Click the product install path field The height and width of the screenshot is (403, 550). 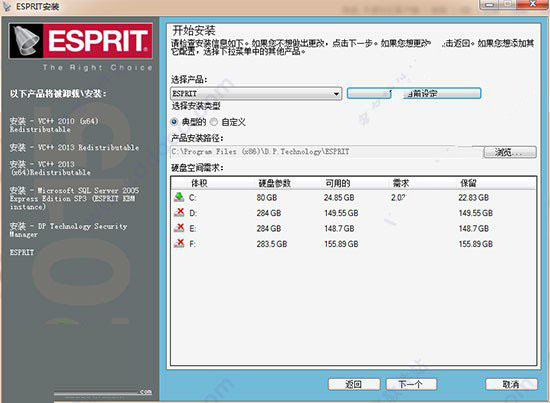coord(327,152)
